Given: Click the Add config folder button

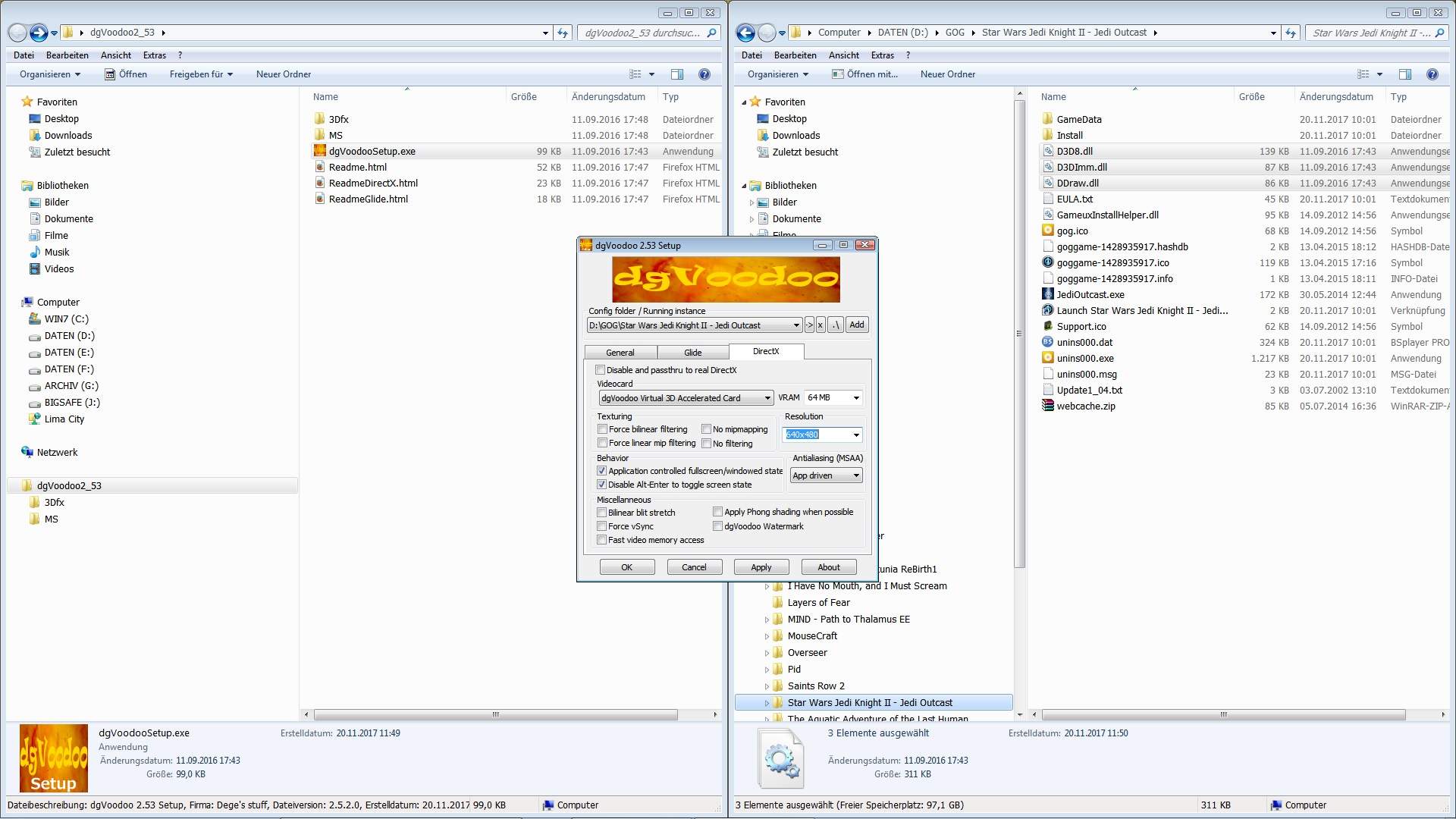Looking at the screenshot, I should coord(857,325).
